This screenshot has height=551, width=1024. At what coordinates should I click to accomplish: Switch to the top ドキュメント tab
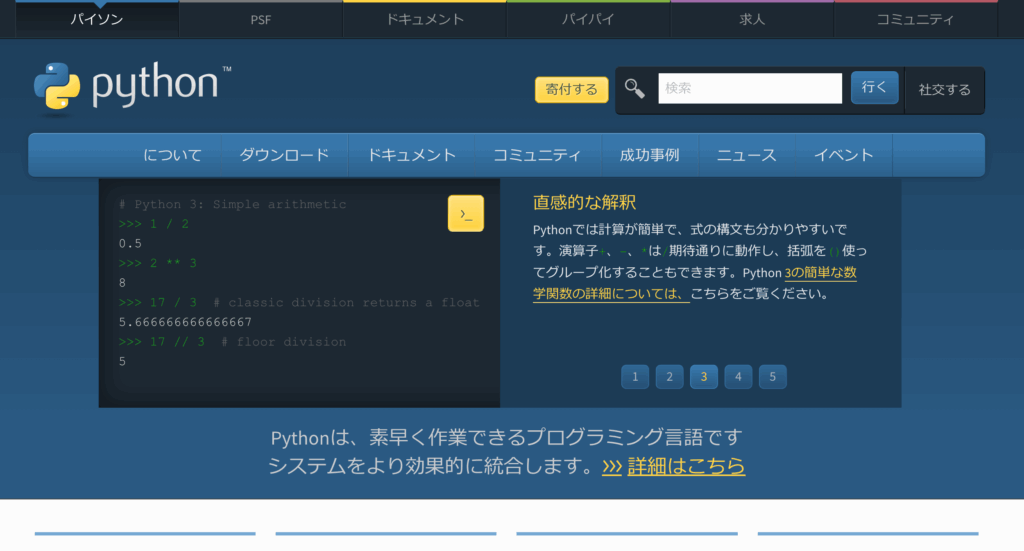tap(424, 19)
